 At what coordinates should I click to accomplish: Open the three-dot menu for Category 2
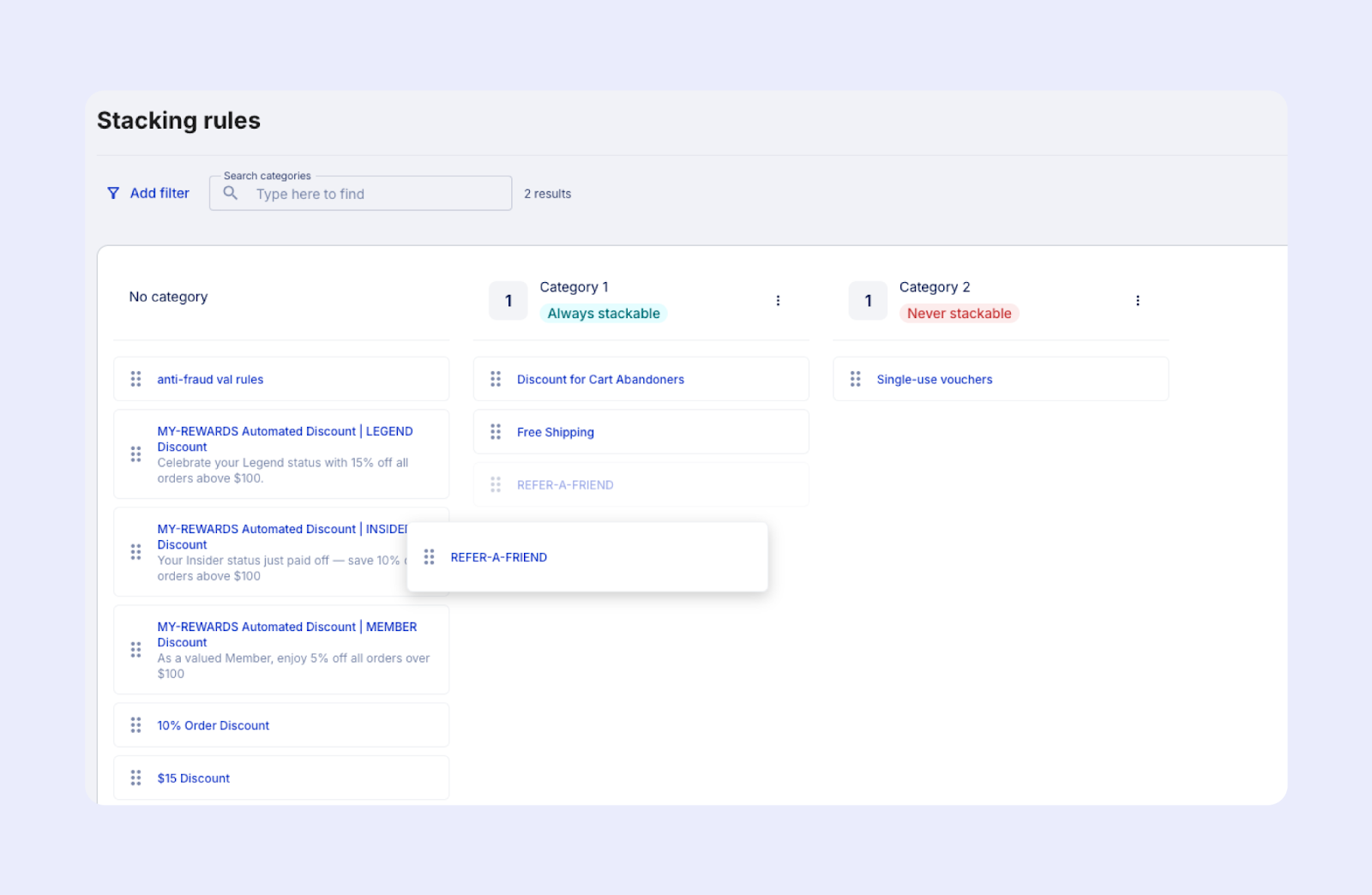tap(1138, 300)
